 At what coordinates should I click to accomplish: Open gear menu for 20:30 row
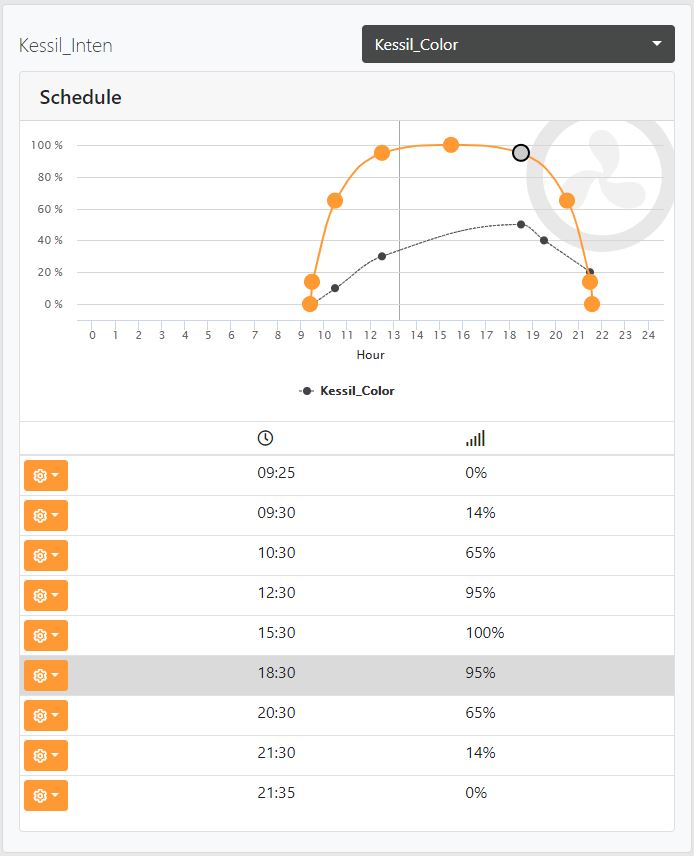[46, 715]
